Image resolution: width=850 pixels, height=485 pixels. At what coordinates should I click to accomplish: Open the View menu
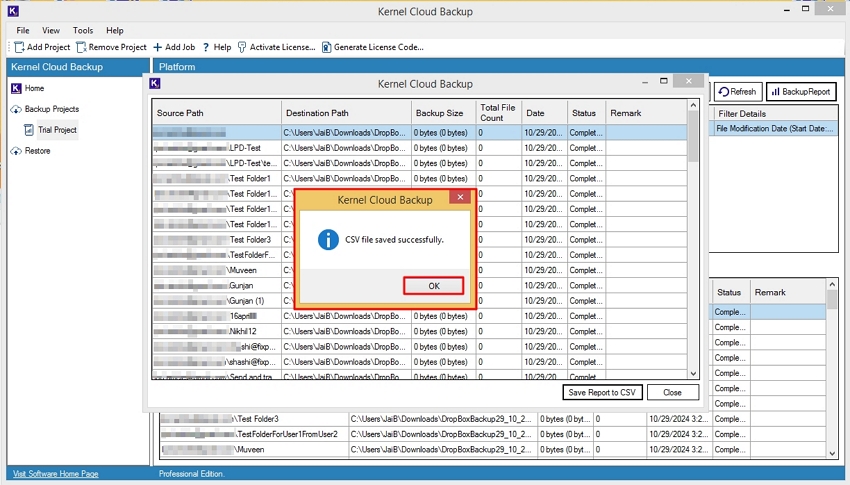[51, 30]
